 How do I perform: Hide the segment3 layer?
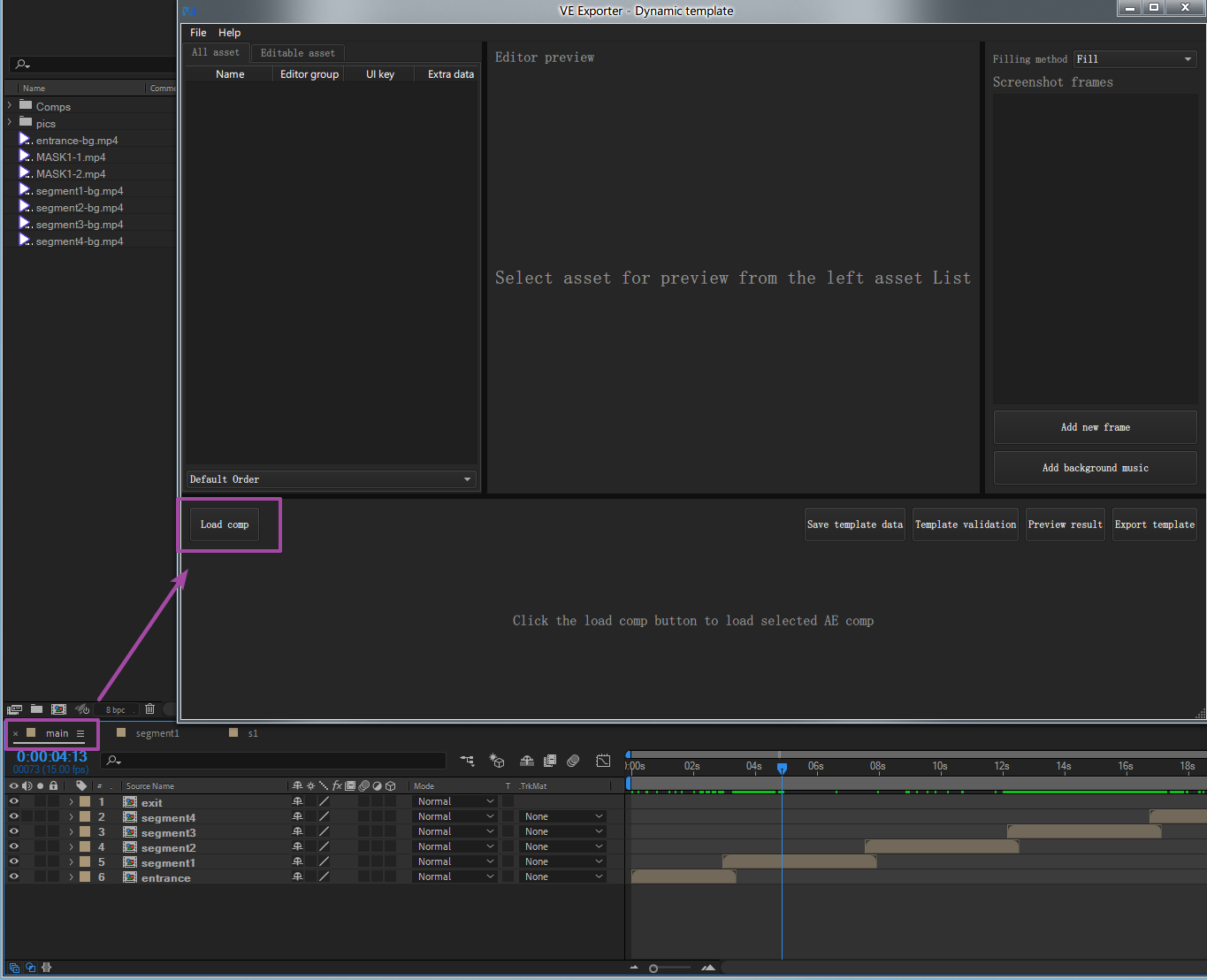coord(13,832)
